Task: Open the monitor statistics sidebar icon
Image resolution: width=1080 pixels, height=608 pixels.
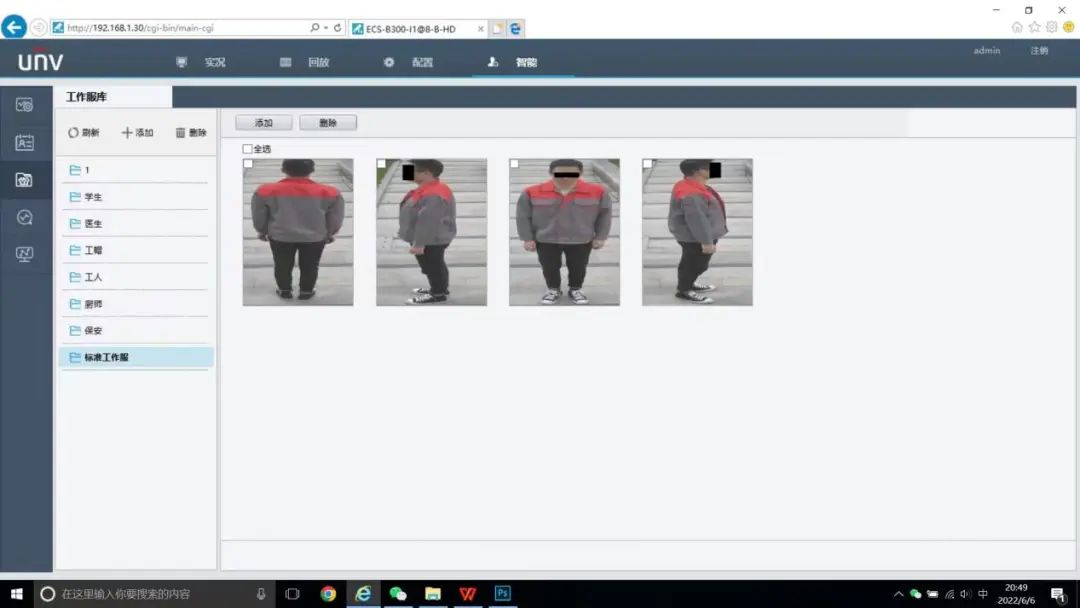Action: pos(25,254)
